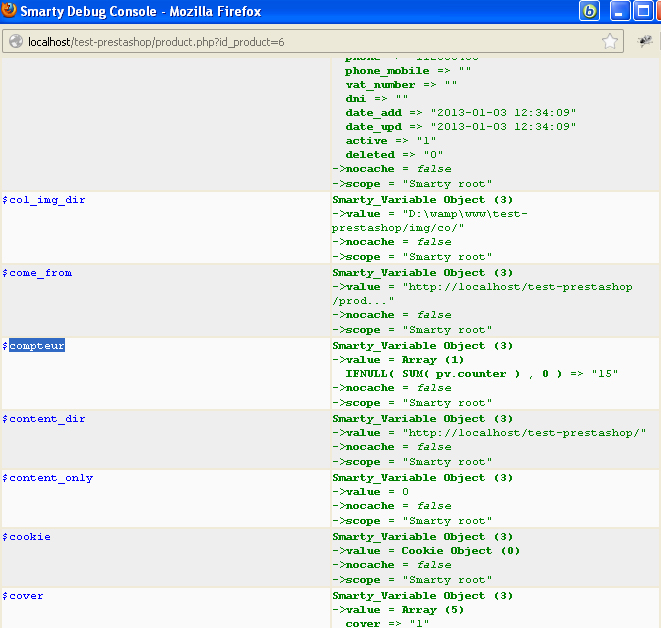Click the active => "1" line
This screenshot has height=628, width=661.
(x=391, y=141)
